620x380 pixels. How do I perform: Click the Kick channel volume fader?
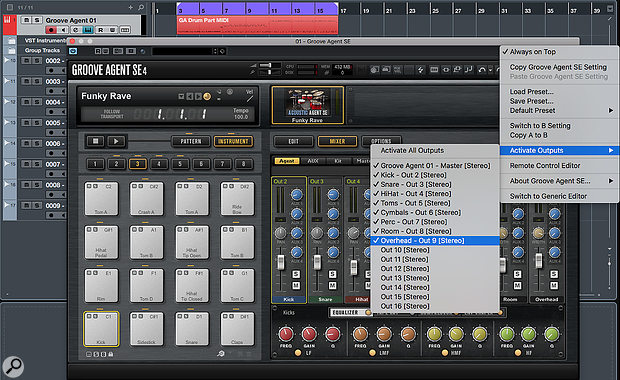point(281,263)
